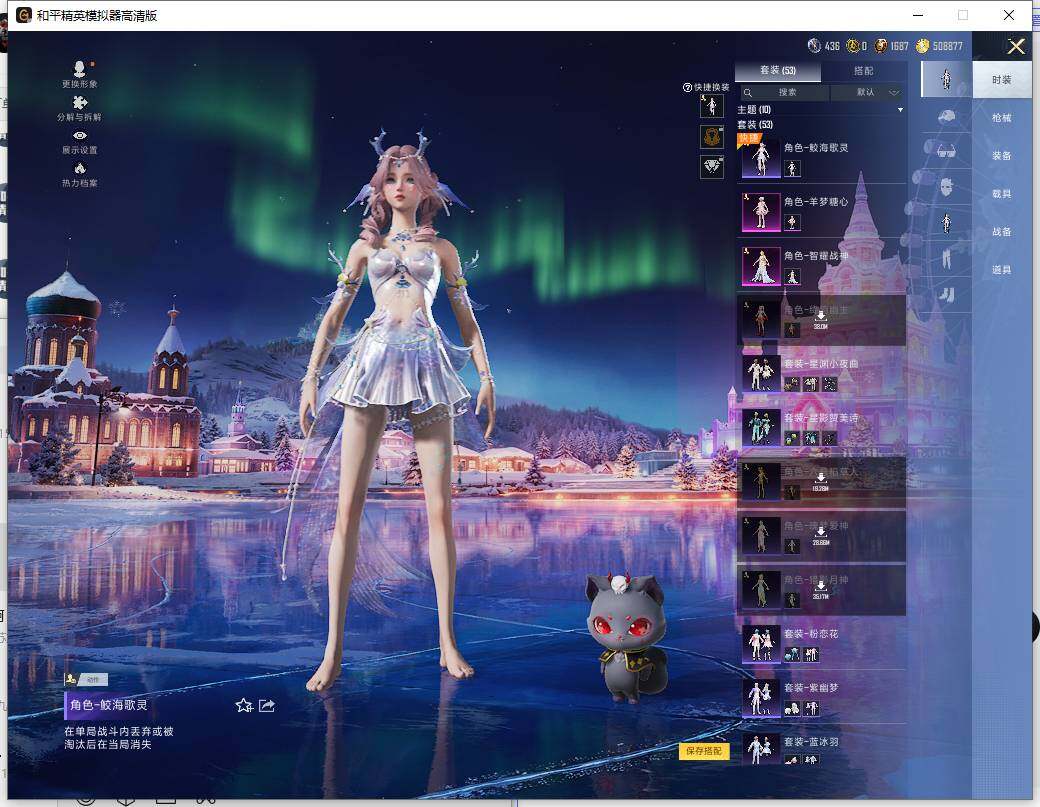Image resolution: width=1040 pixels, height=807 pixels.
Task: Select 角色-智耀战神 outfit thumbnail
Action: [761, 266]
